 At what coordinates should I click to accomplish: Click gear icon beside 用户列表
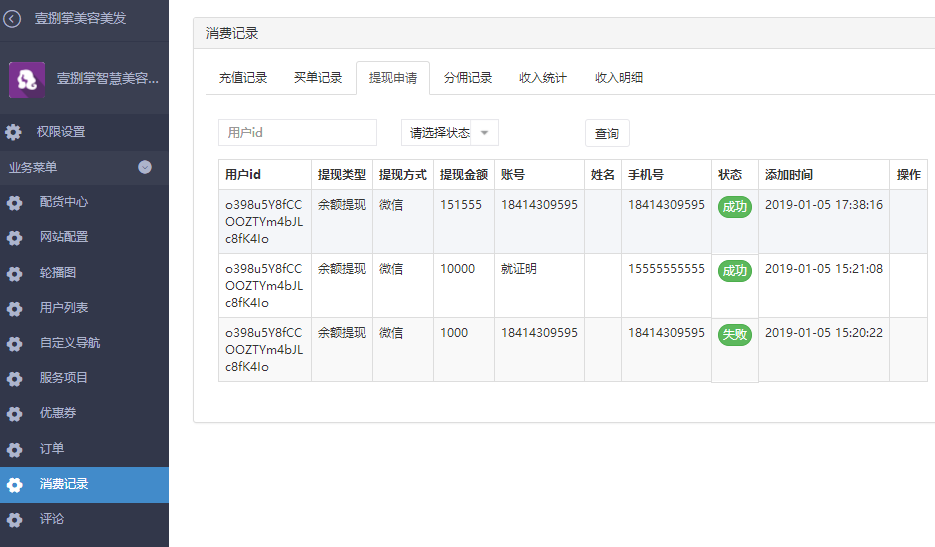pyautogui.click(x=14, y=308)
